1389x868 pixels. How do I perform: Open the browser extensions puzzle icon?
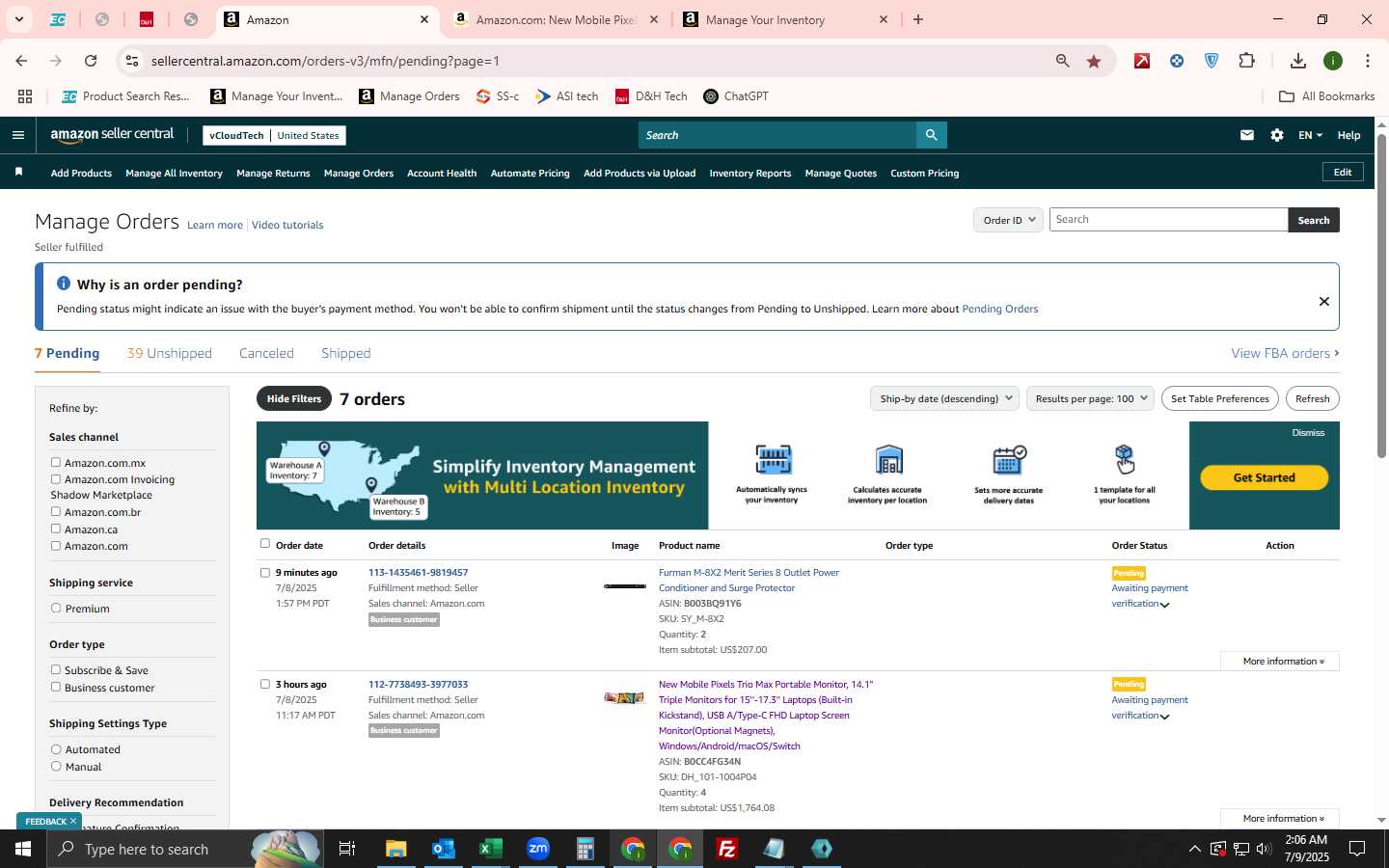click(1246, 61)
